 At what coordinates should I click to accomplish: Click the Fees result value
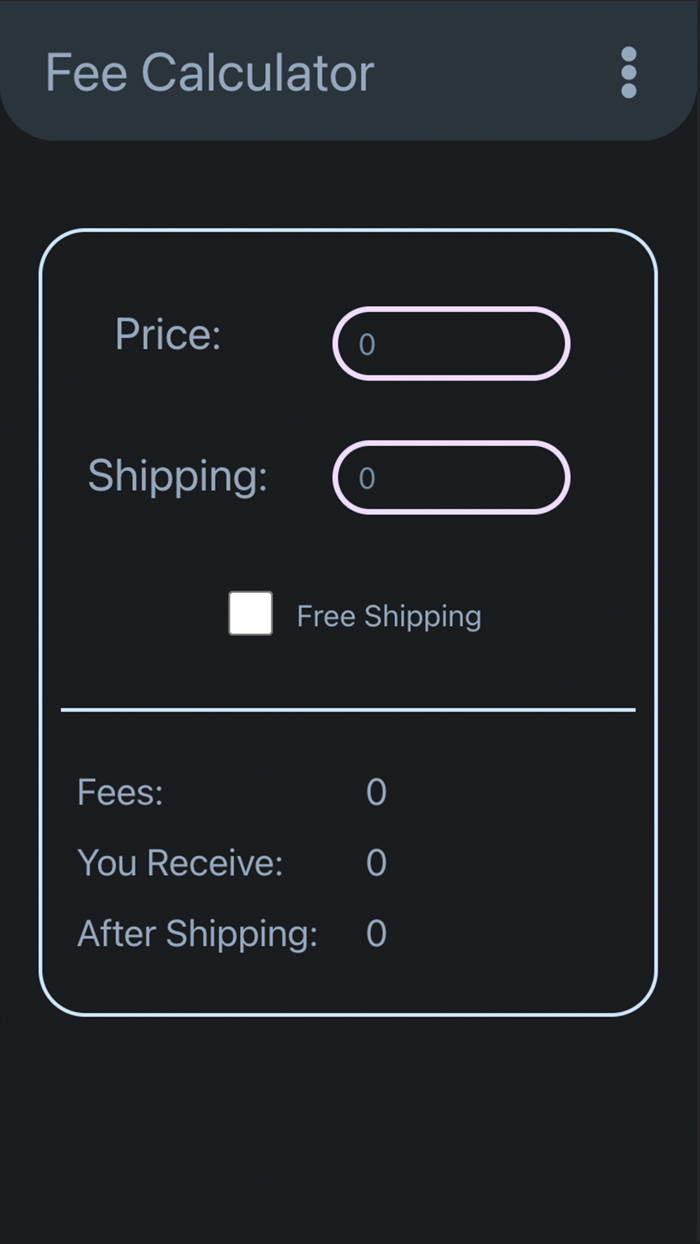[x=376, y=792]
